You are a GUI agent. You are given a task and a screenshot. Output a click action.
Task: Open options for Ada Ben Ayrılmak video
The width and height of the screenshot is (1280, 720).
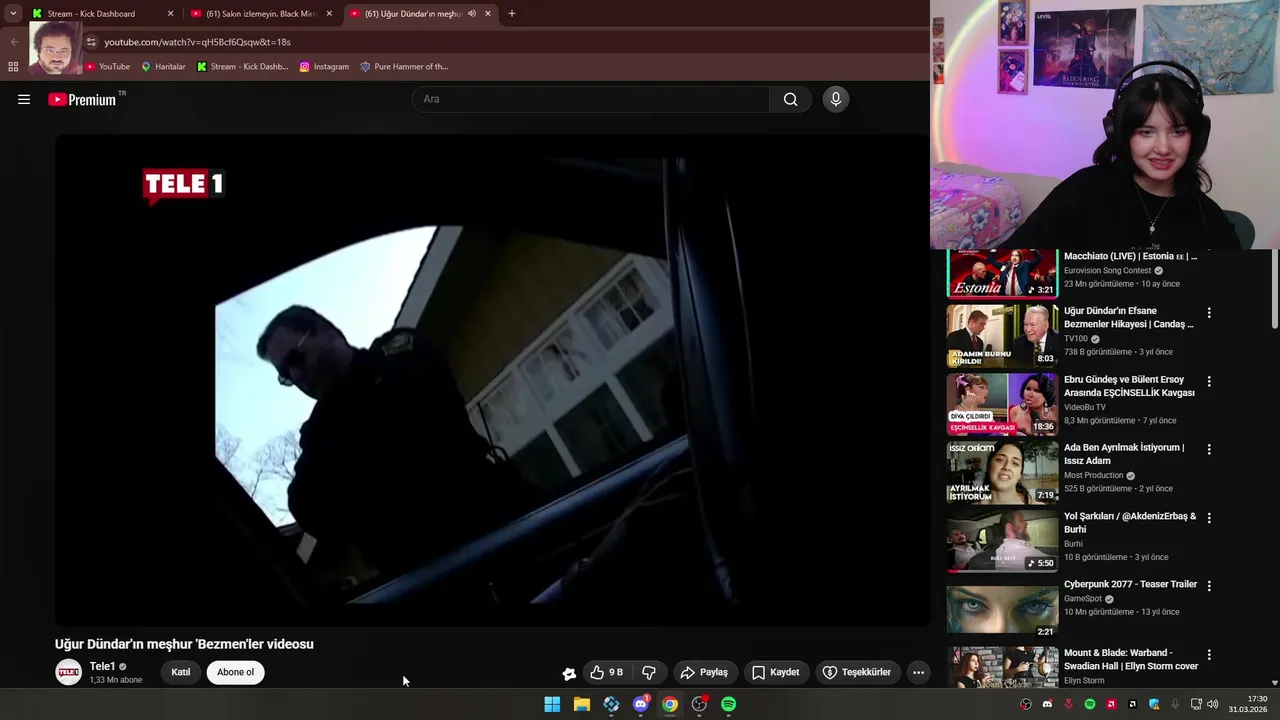[1209, 450]
